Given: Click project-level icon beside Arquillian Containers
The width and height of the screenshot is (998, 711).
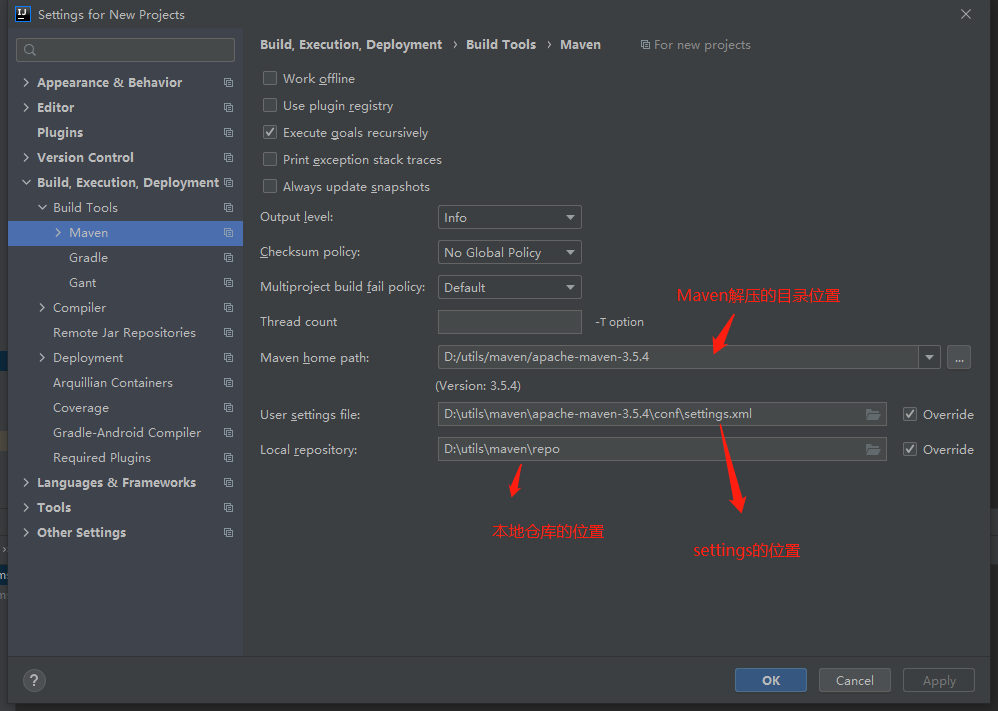Looking at the screenshot, I should coord(228,383).
